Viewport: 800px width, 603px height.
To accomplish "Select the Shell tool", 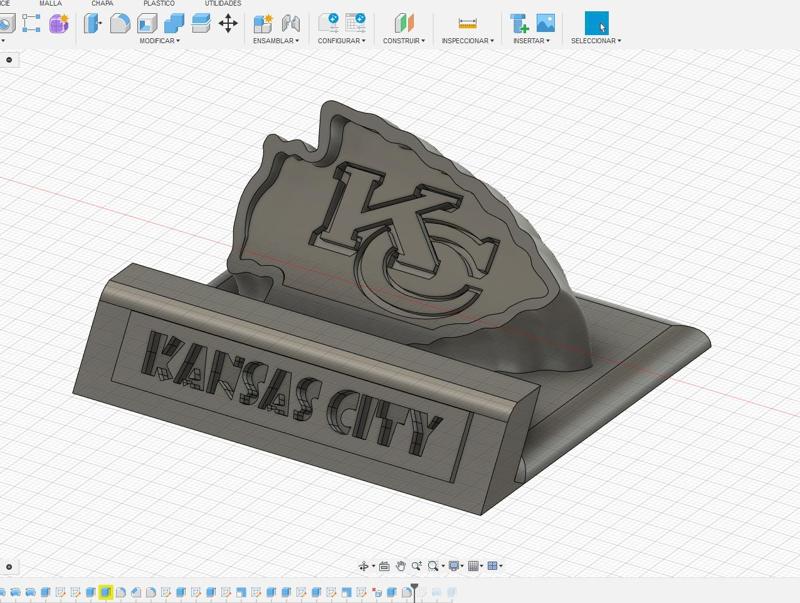I will tap(147, 23).
